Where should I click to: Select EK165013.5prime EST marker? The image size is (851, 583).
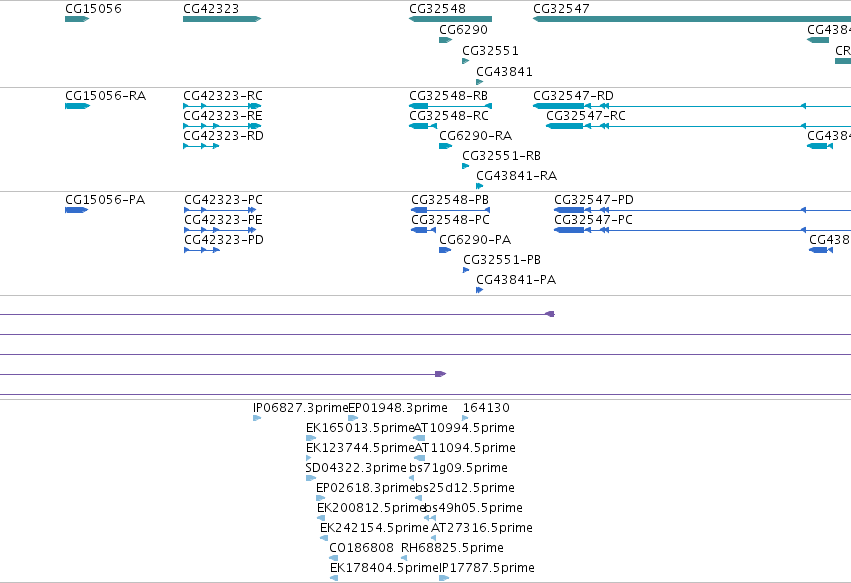click(x=311, y=438)
